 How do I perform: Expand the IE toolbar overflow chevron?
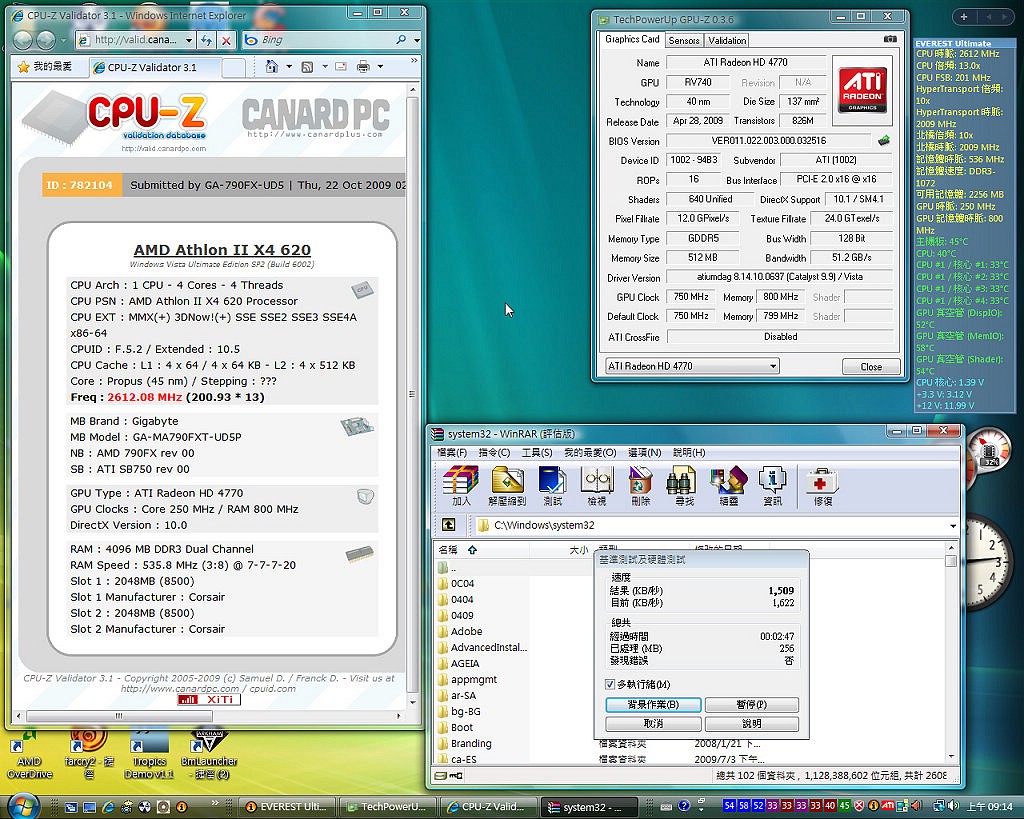[x=413, y=61]
